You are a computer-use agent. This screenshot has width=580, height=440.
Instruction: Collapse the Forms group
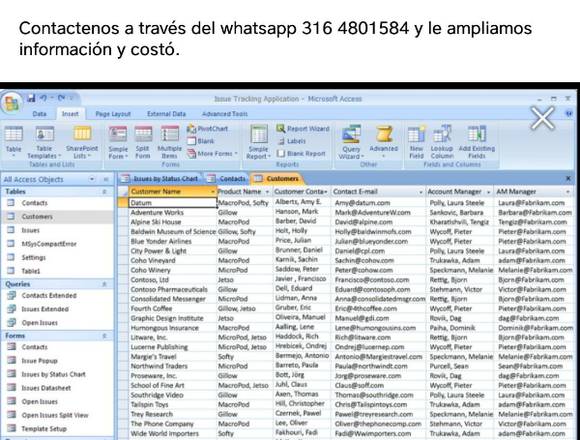click(104, 336)
